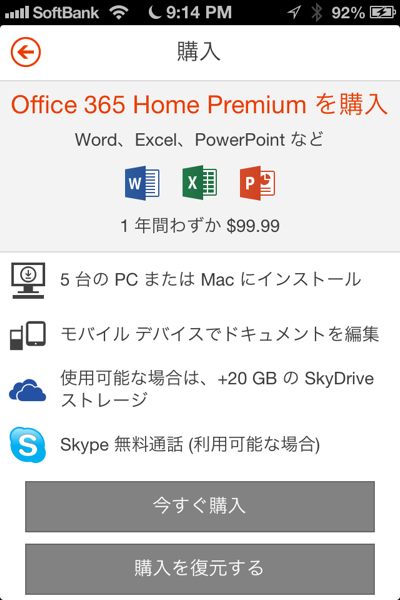The height and width of the screenshot is (600, 400).
Task: Tap the Word、Excel、PowerPoint subtitle text
Action: (x=199, y=139)
